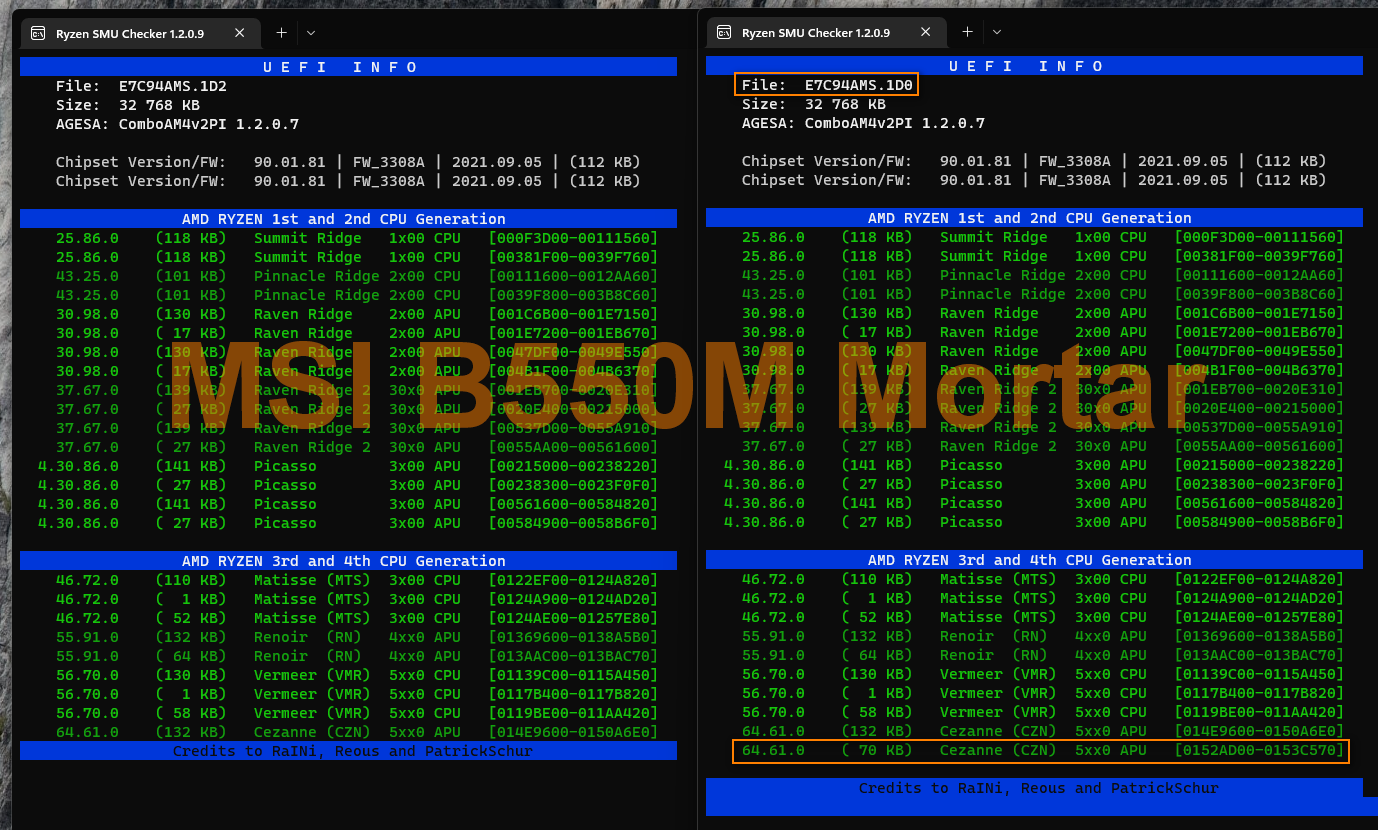Select the Ryzen SMU Checker tab title in left window
1378x830 pixels.
pyautogui.click(x=130, y=33)
